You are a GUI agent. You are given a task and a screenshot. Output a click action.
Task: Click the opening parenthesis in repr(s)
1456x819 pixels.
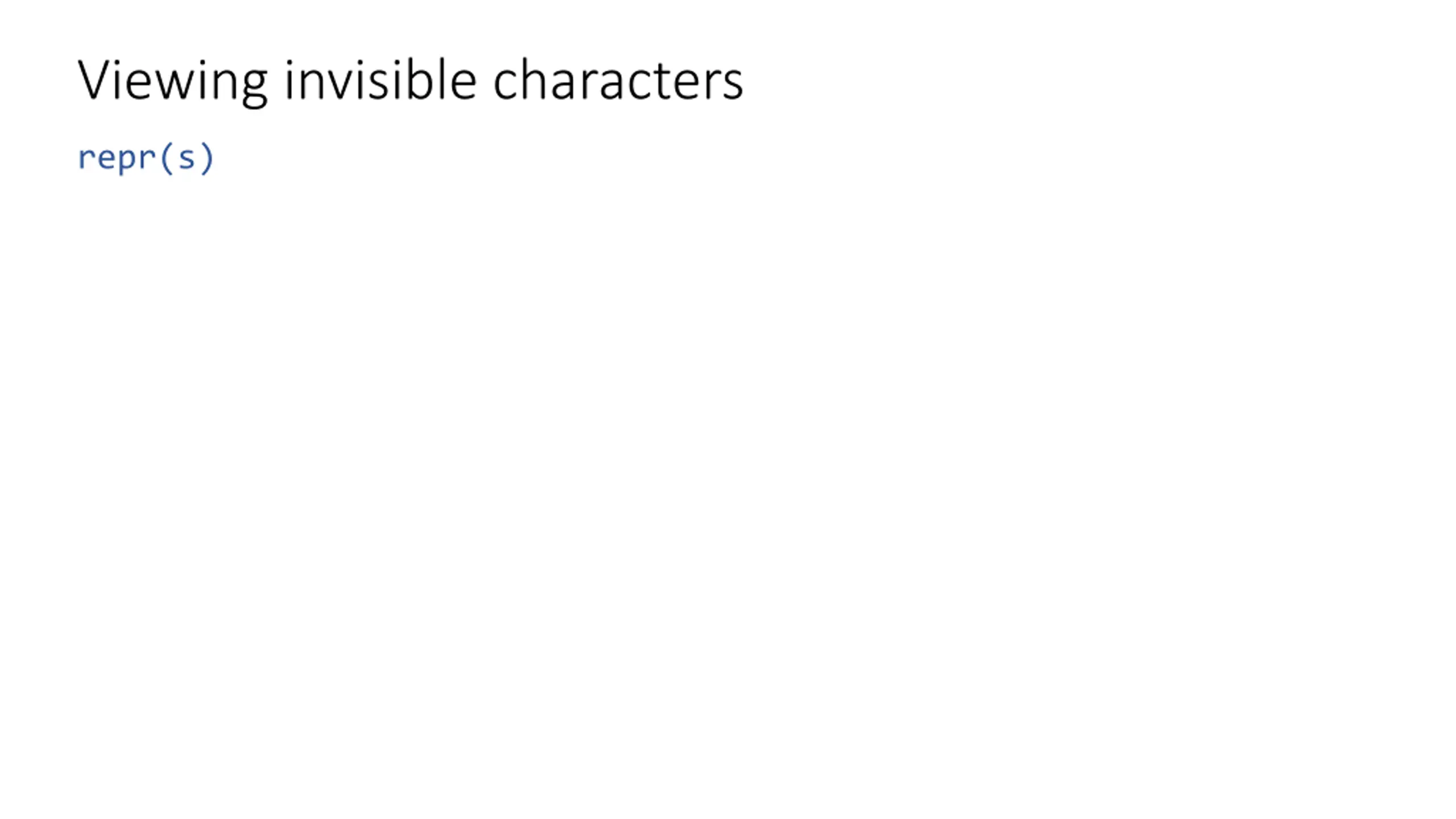point(166,158)
